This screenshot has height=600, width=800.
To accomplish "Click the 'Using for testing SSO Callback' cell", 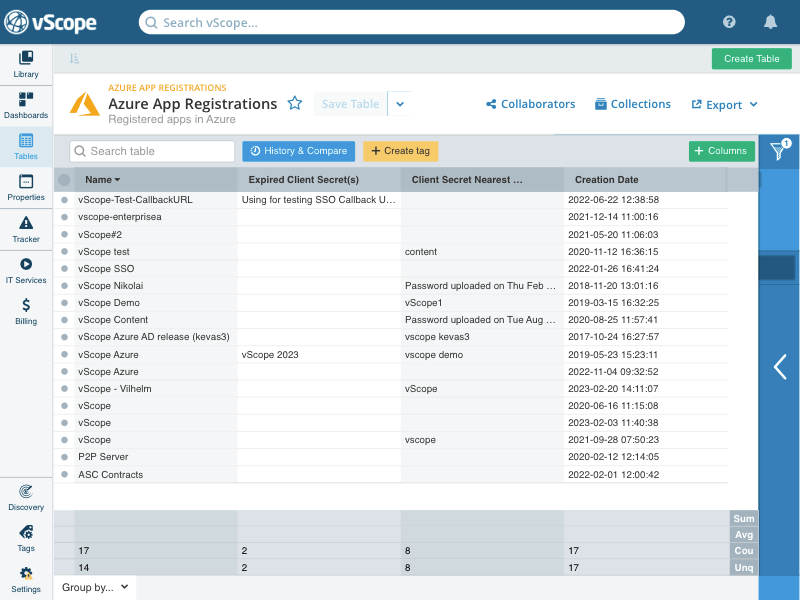I will (319, 199).
